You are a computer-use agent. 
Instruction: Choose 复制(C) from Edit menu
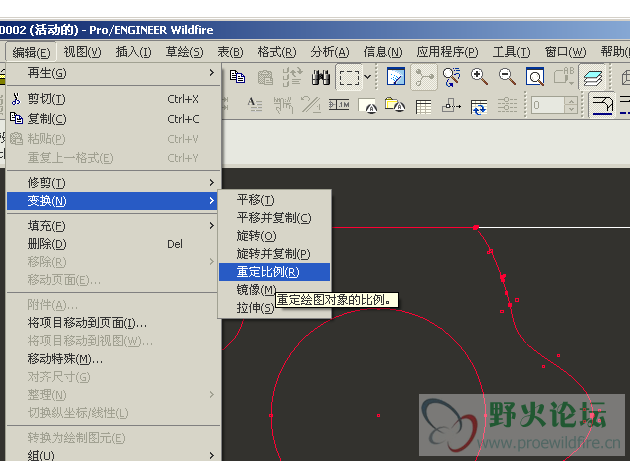click(113, 119)
